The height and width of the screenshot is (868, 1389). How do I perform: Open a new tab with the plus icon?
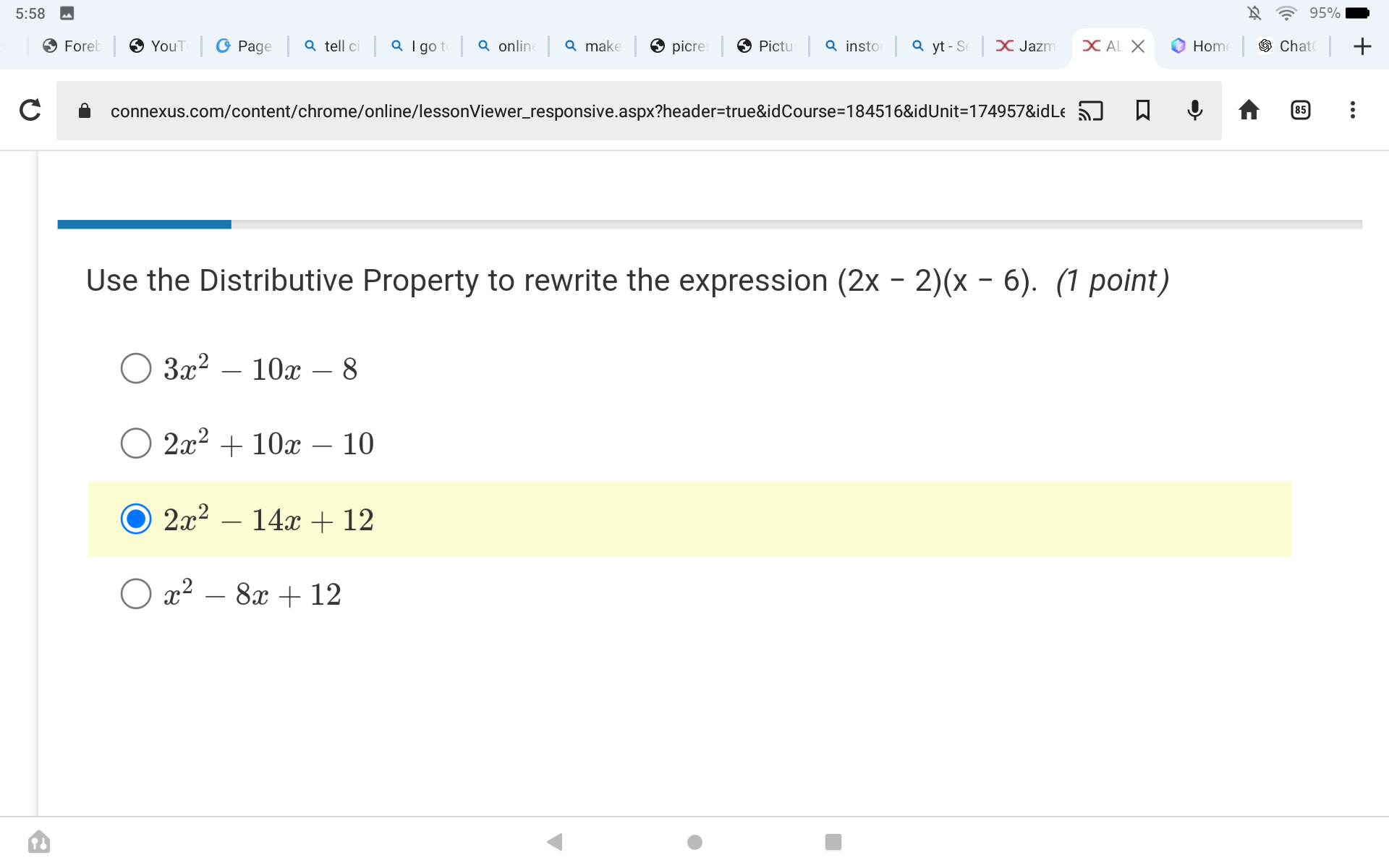1362,46
